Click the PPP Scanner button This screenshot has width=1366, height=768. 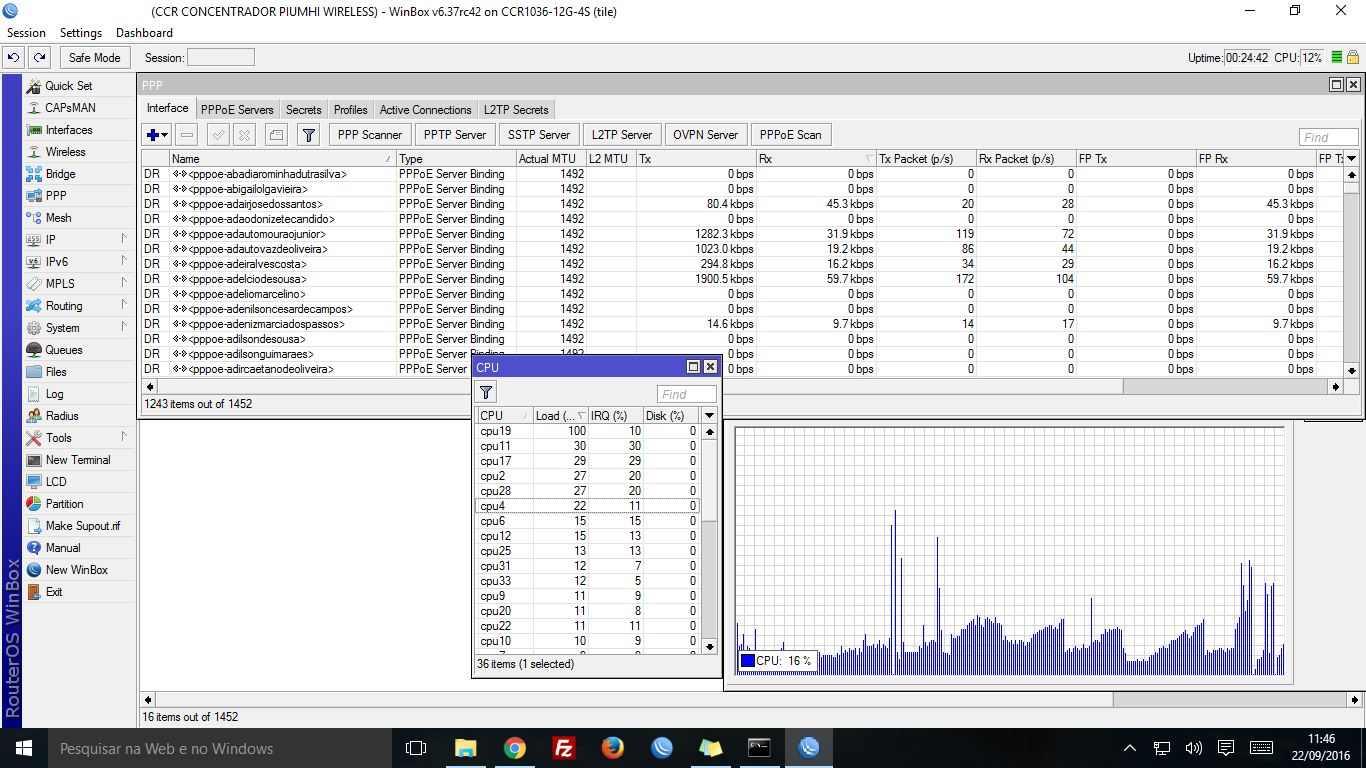pyautogui.click(x=370, y=135)
